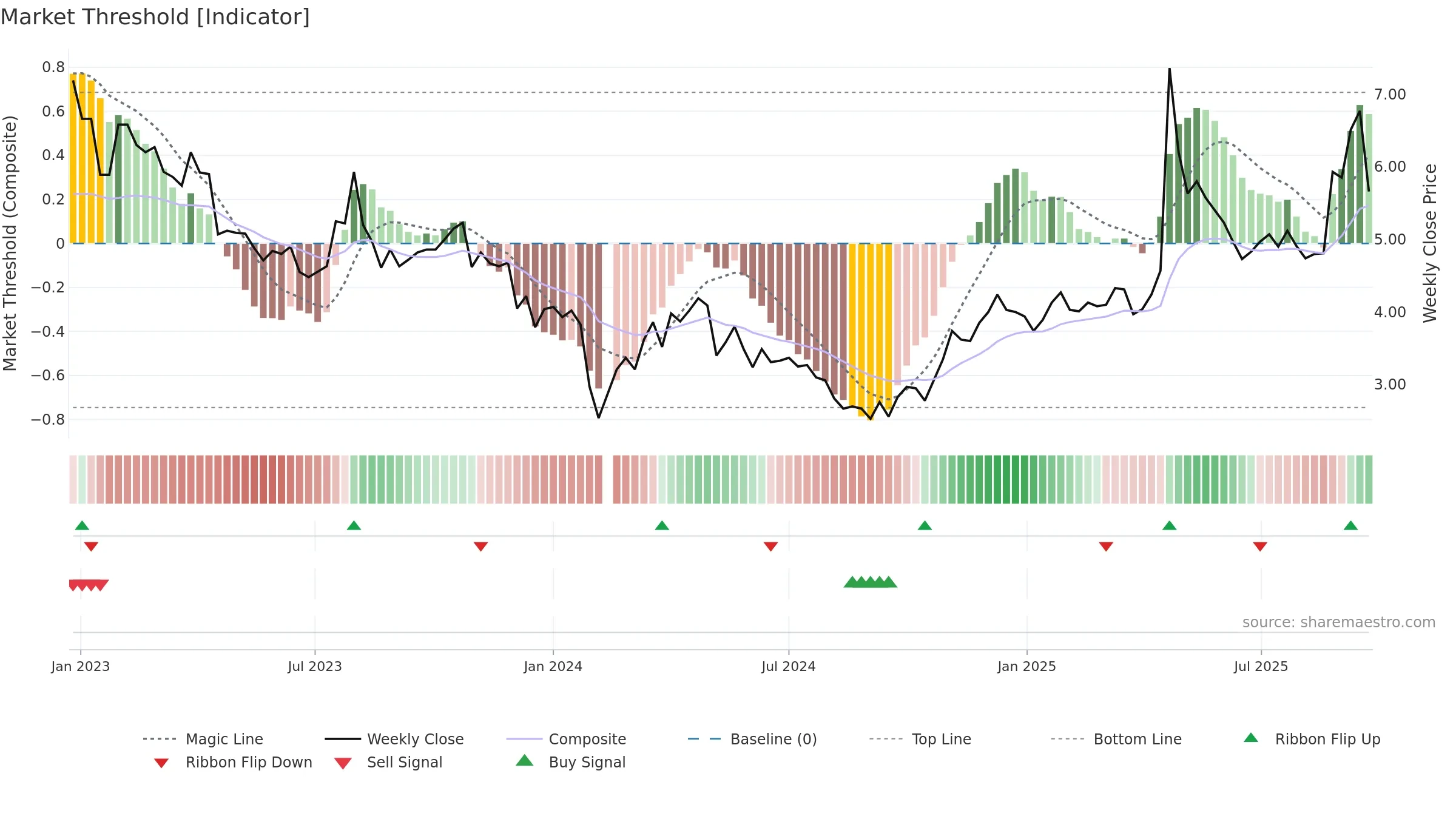The height and width of the screenshot is (819, 1456).
Task: Click the Jan 2023 x-axis label
Action: pyautogui.click(x=81, y=666)
